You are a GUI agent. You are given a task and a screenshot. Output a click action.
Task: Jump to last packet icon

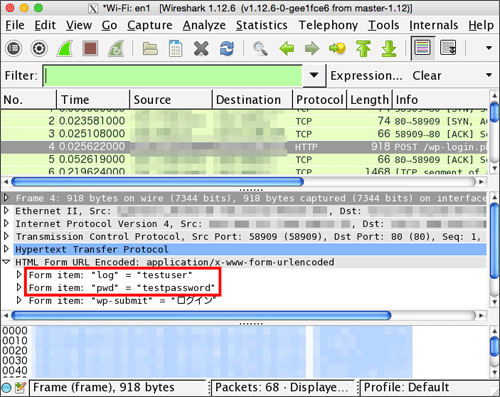tap(389, 49)
